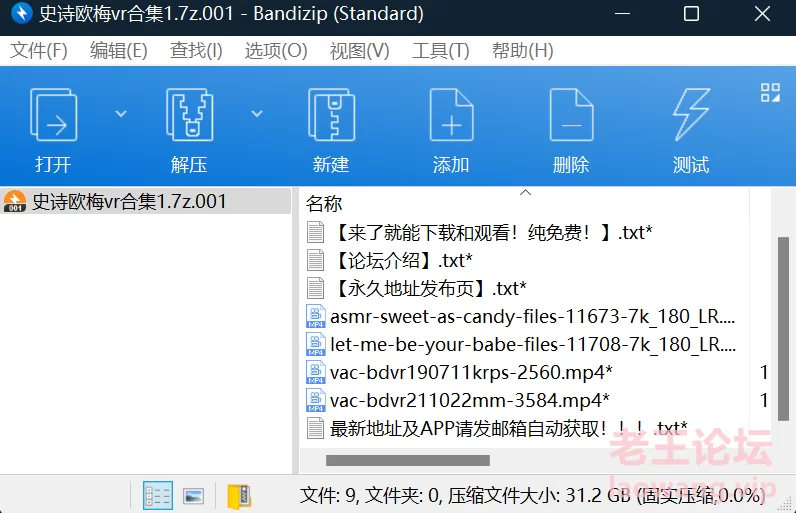
Task: Open the 文件(F) menu
Action: coord(39,51)
